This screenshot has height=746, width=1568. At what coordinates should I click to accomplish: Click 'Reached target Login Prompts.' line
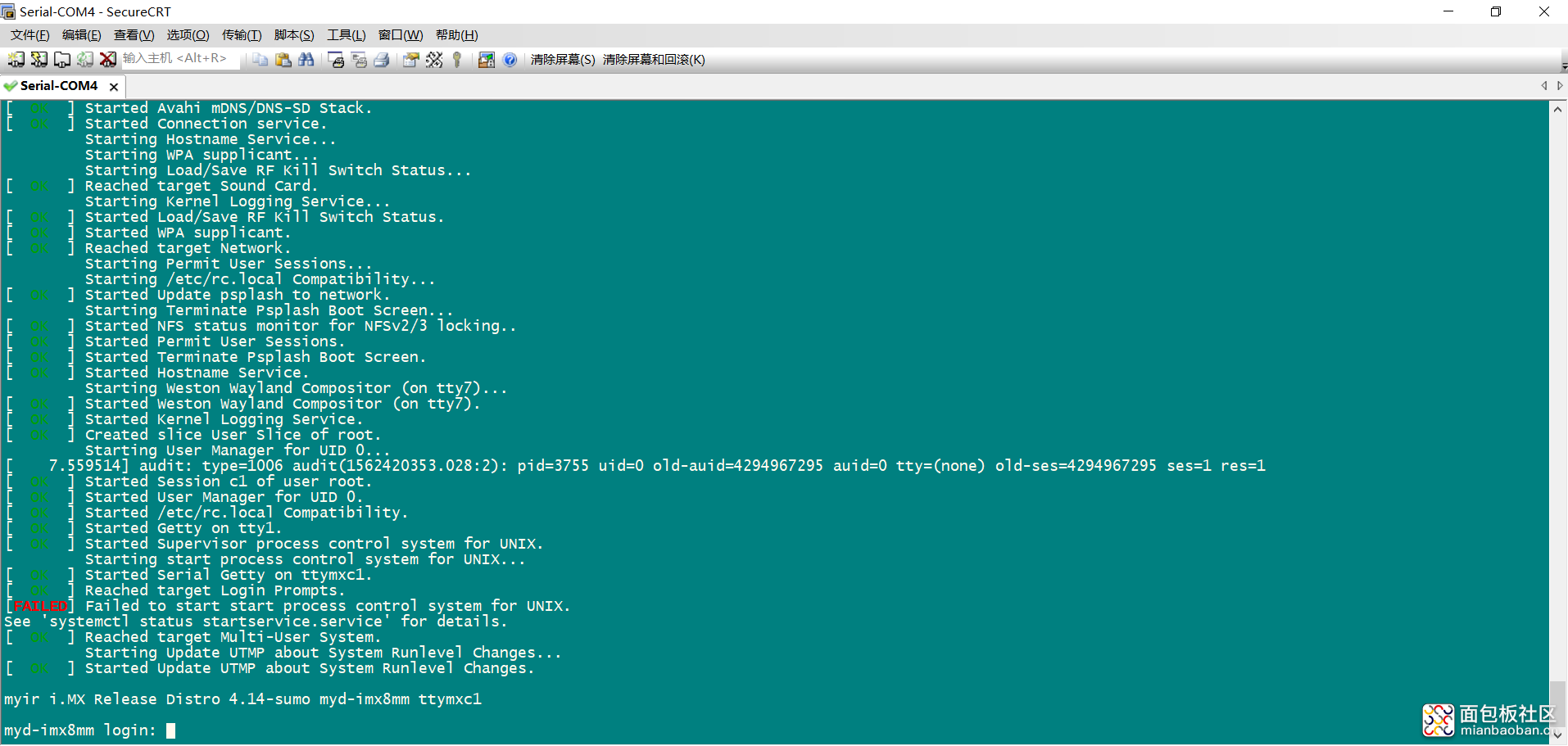(215, 591)
